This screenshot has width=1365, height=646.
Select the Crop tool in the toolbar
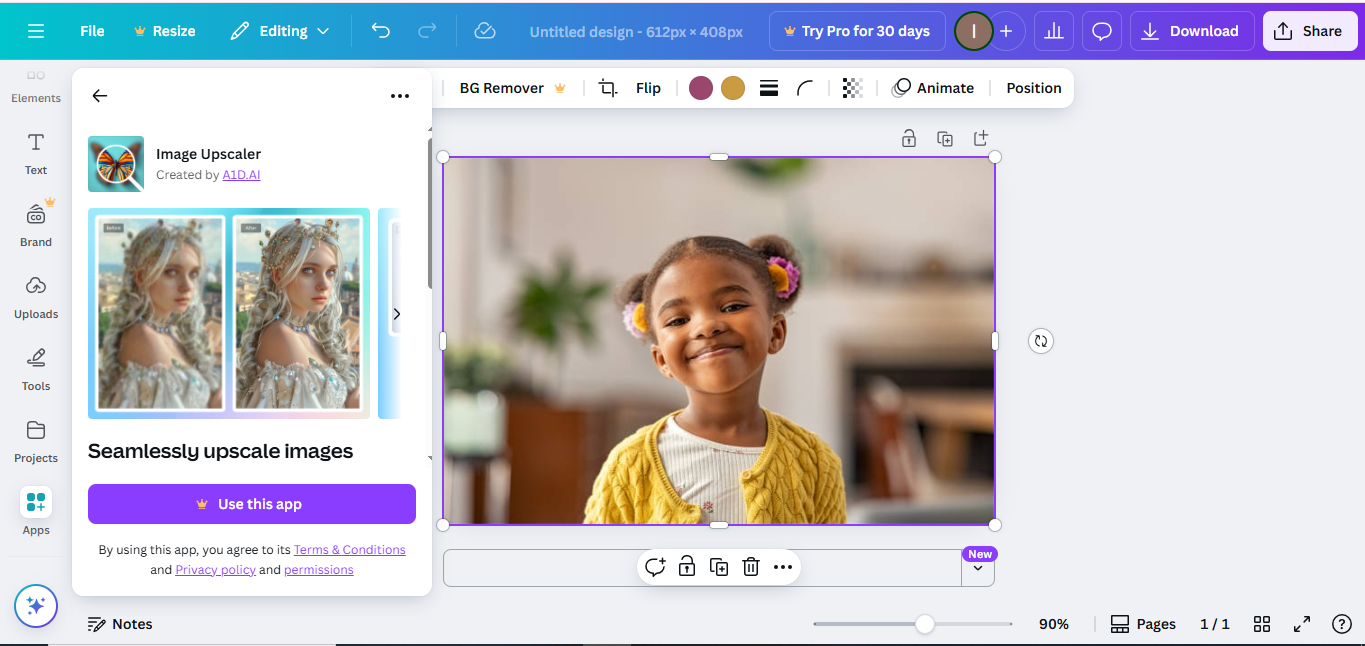pos(607,88)
